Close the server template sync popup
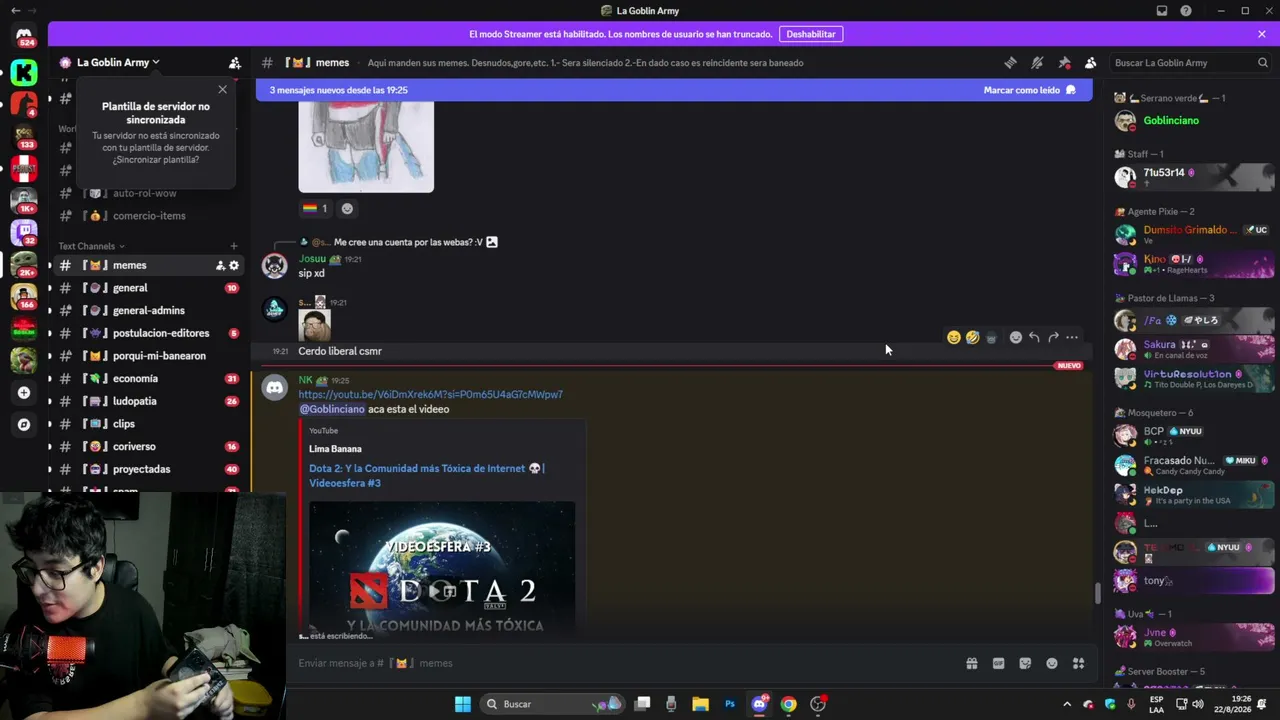The height and width of the screenshot is (720, 1280). coord(222,89)
